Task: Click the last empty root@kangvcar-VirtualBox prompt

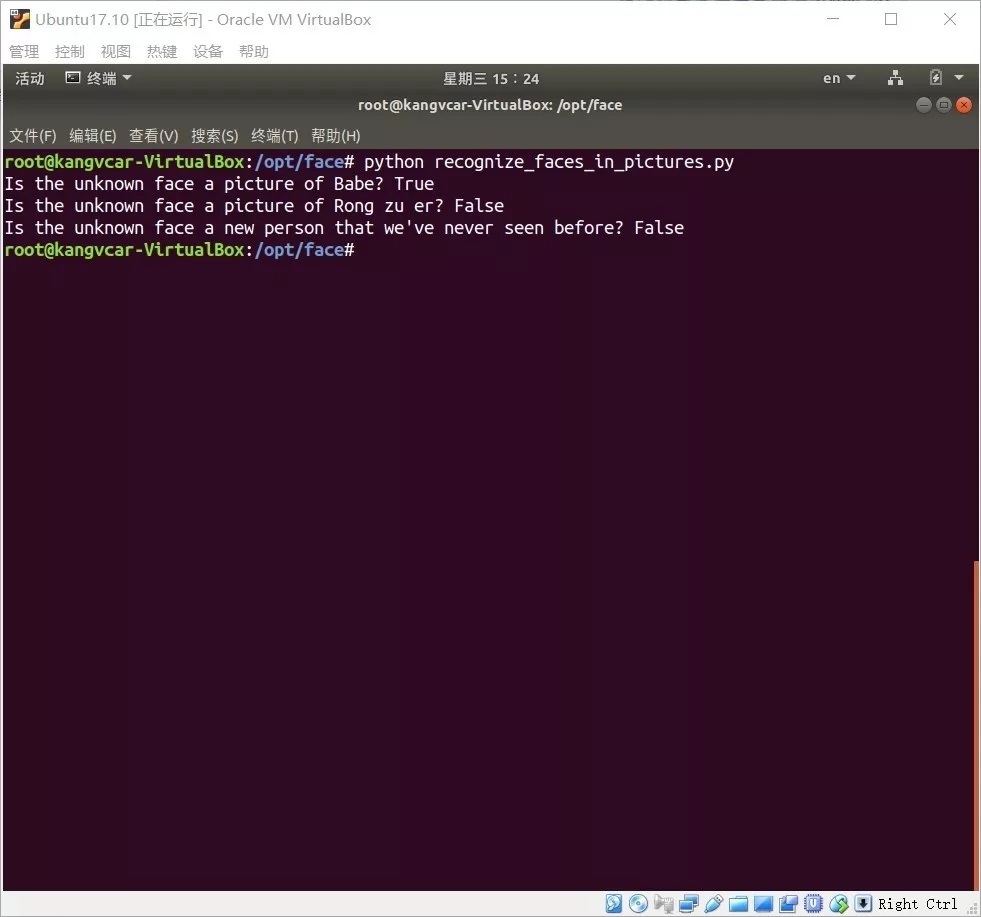Action: point(179,250)
